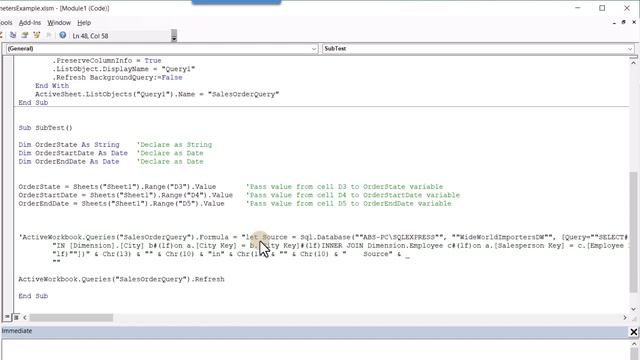Open the Window menu

(x=59, y=23)
